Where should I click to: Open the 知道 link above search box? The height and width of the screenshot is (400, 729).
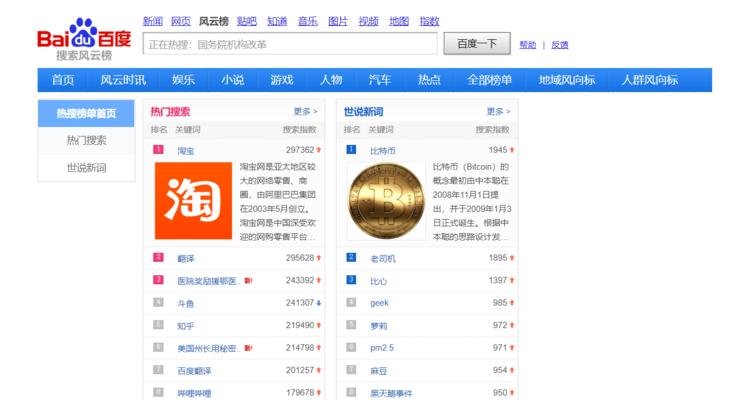pos(277,21)
